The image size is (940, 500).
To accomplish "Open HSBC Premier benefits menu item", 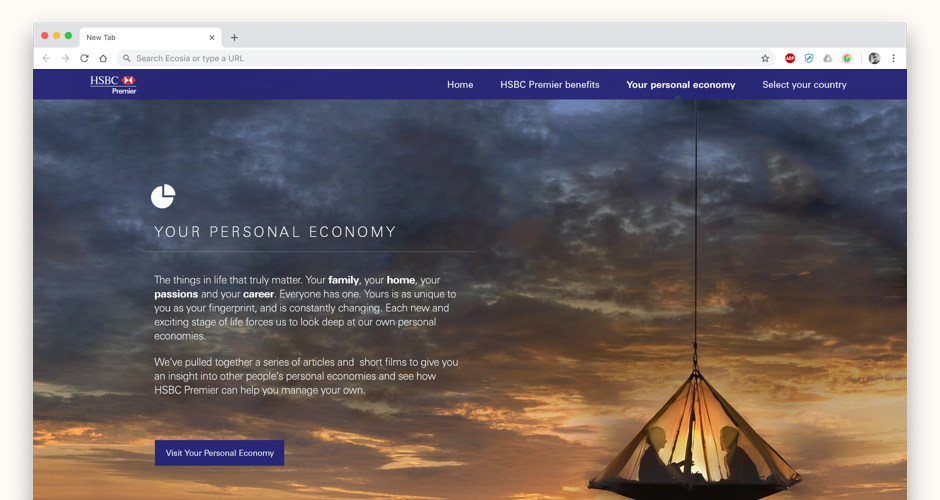I will pos(550,85).
